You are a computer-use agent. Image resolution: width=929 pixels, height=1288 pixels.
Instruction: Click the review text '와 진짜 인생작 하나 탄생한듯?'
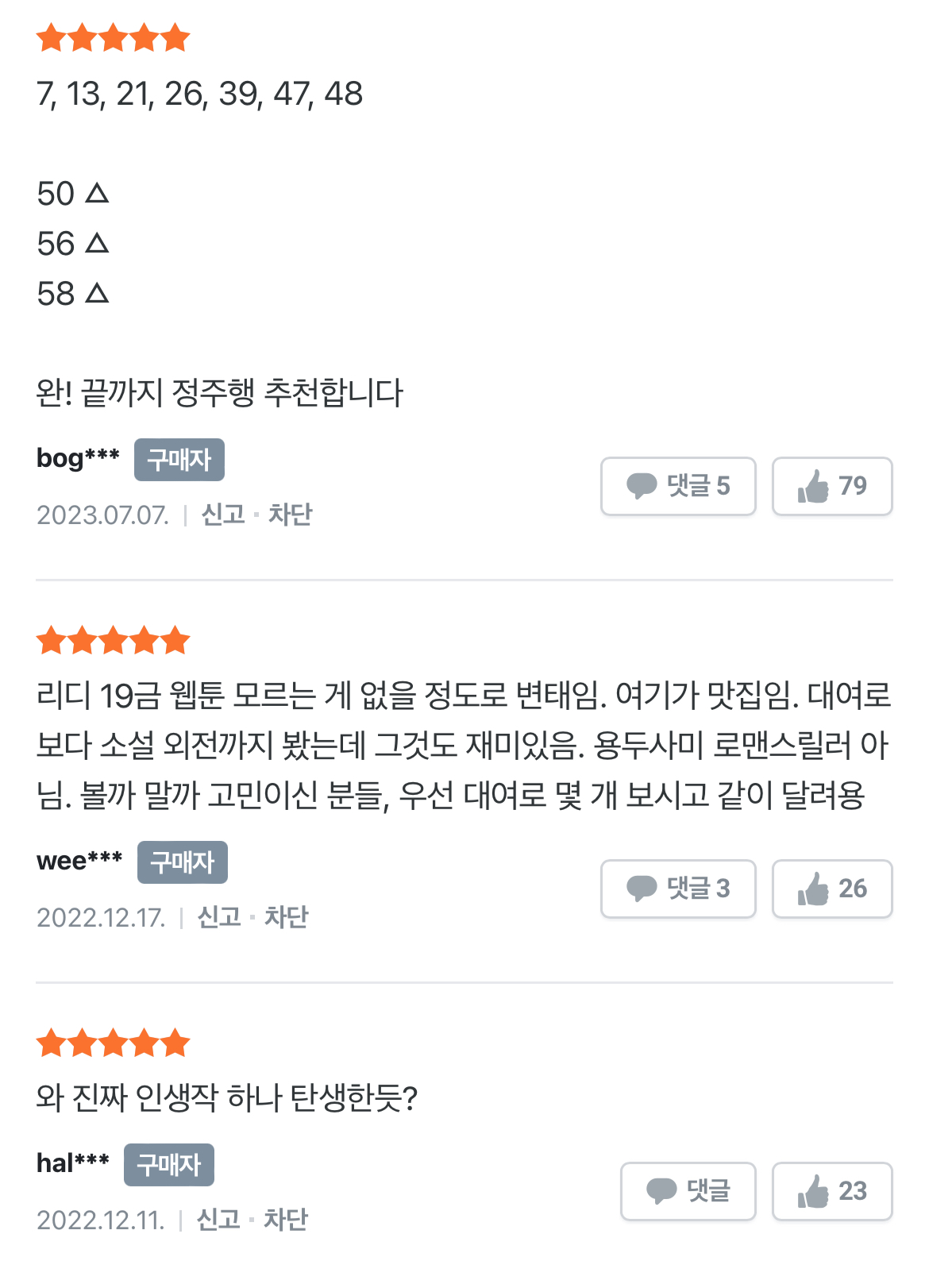point(227,1098)
